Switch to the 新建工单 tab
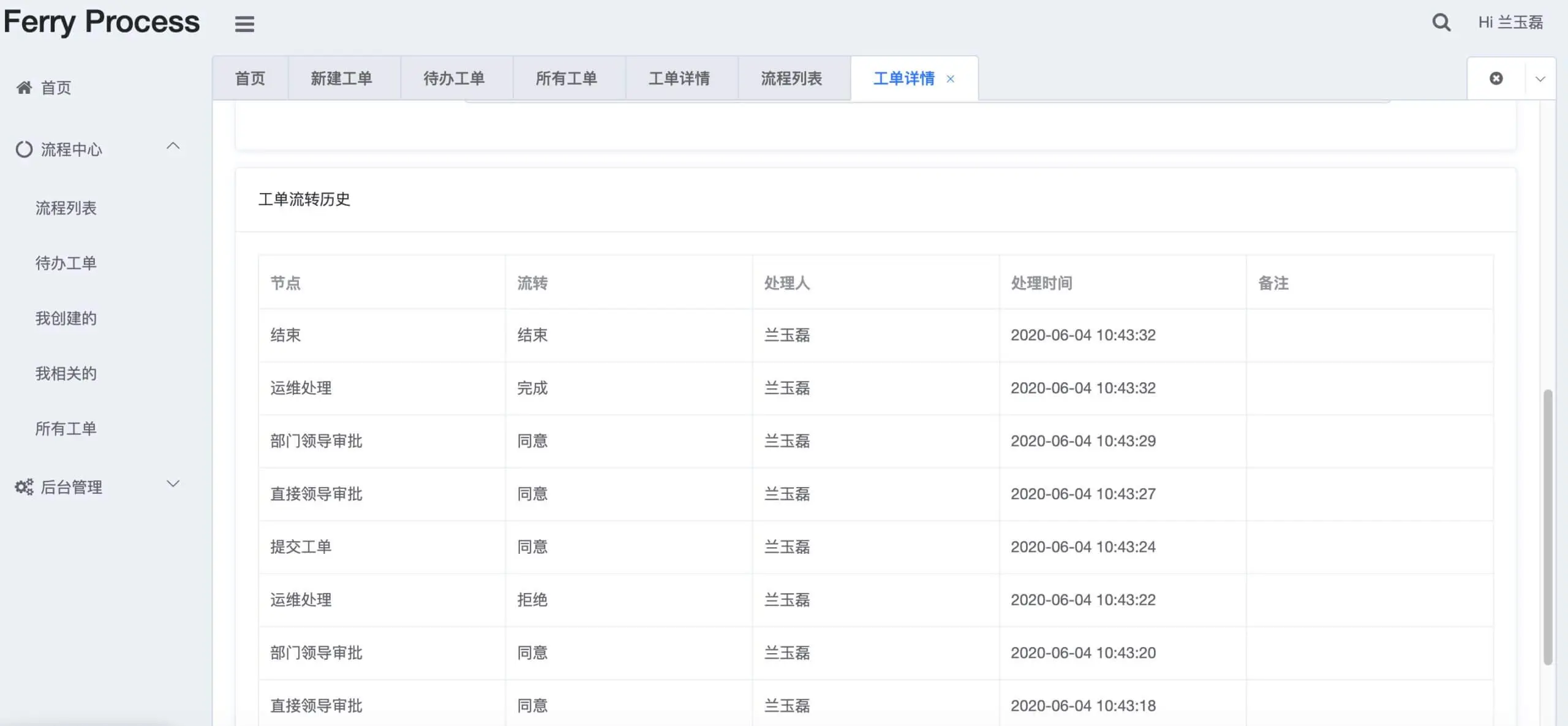The image size is (1568, 726). [x=341, y=78]
